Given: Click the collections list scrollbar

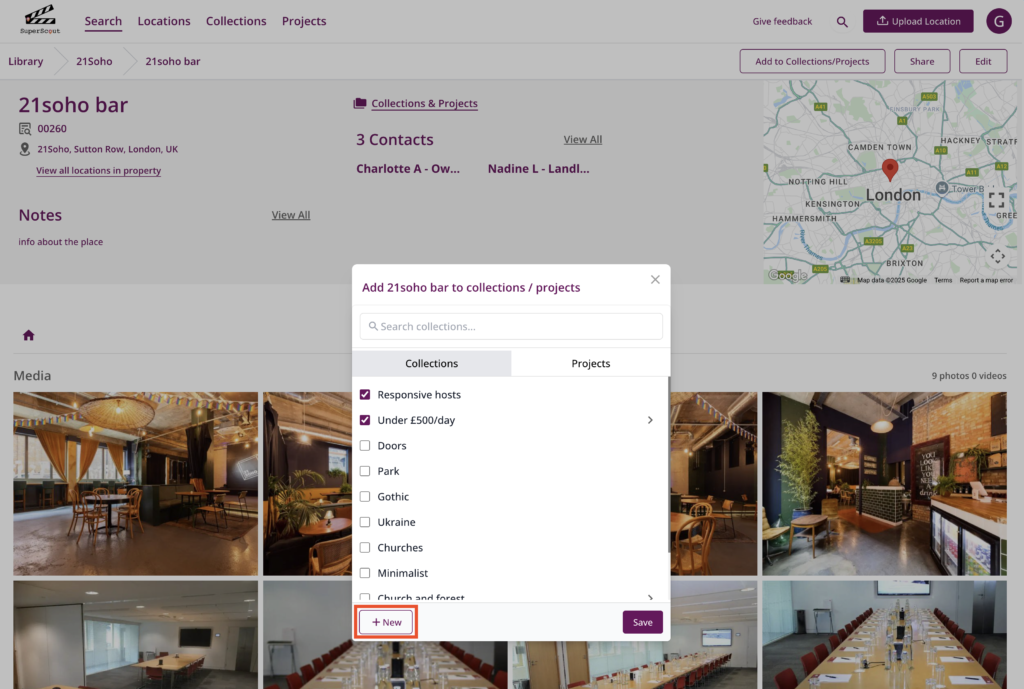Looking at the screenshot, I should [668, 465].
